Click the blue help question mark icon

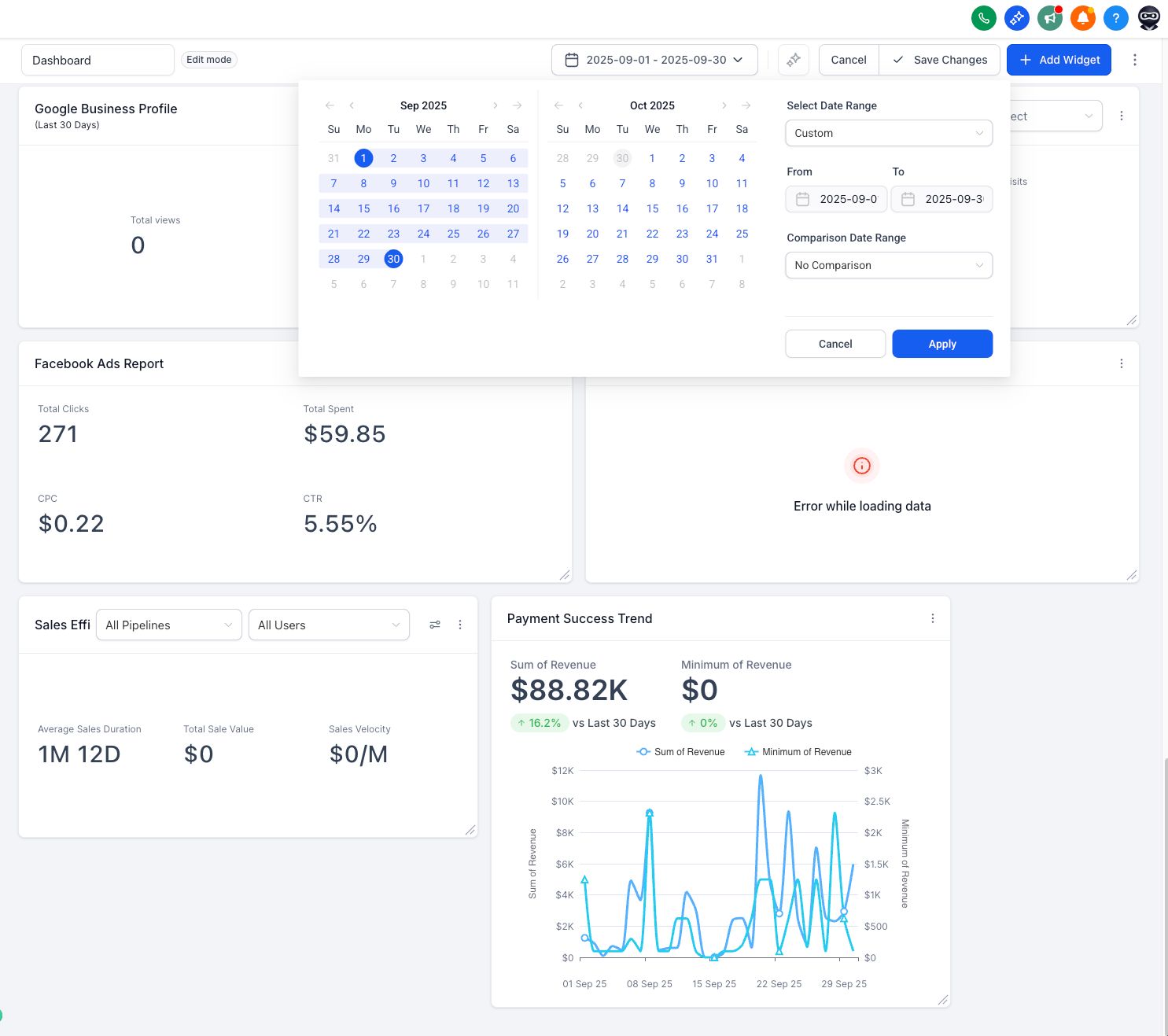point(1115,17)
